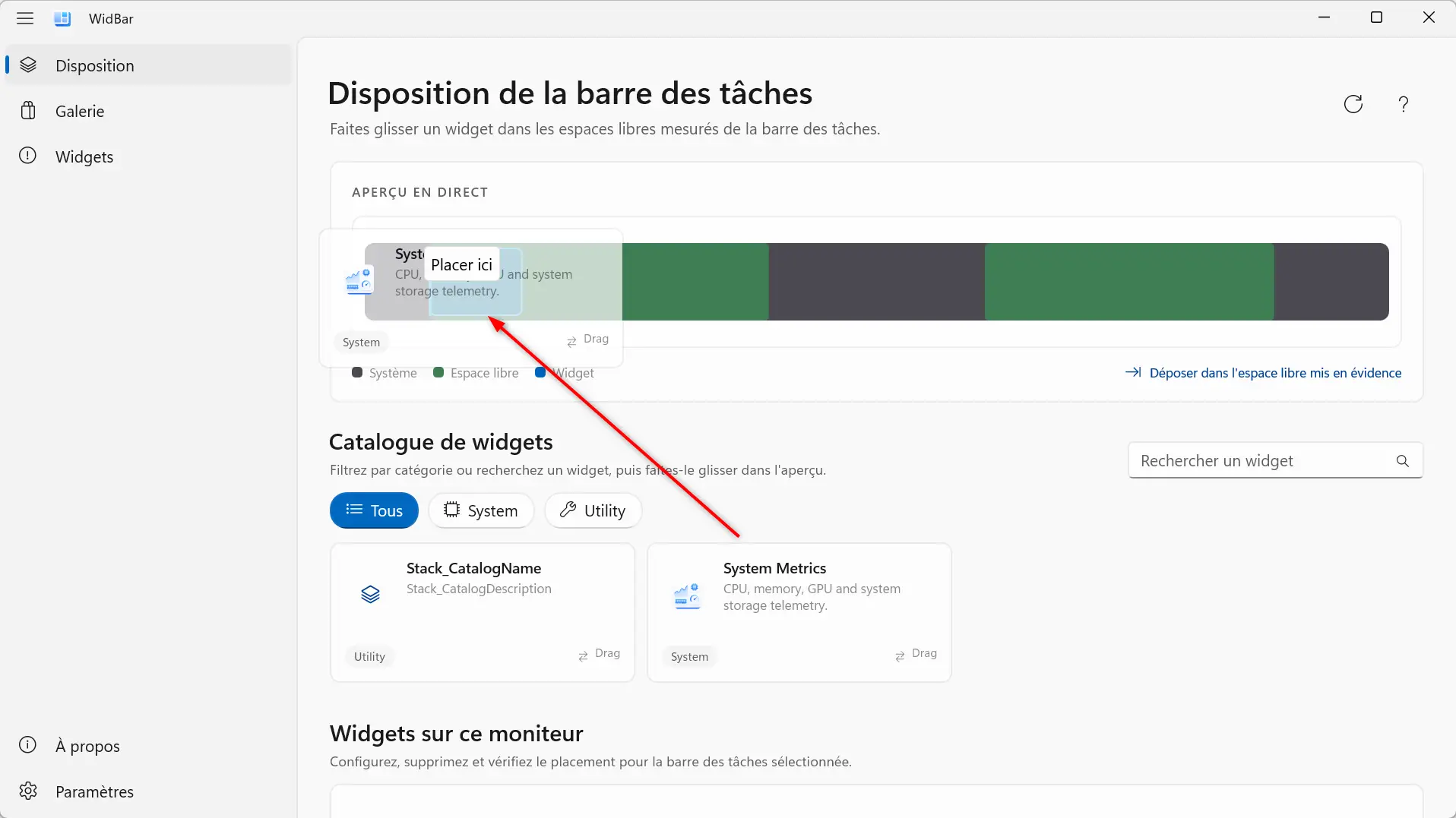Click the À propos info icon

click(x=28, y=745)
